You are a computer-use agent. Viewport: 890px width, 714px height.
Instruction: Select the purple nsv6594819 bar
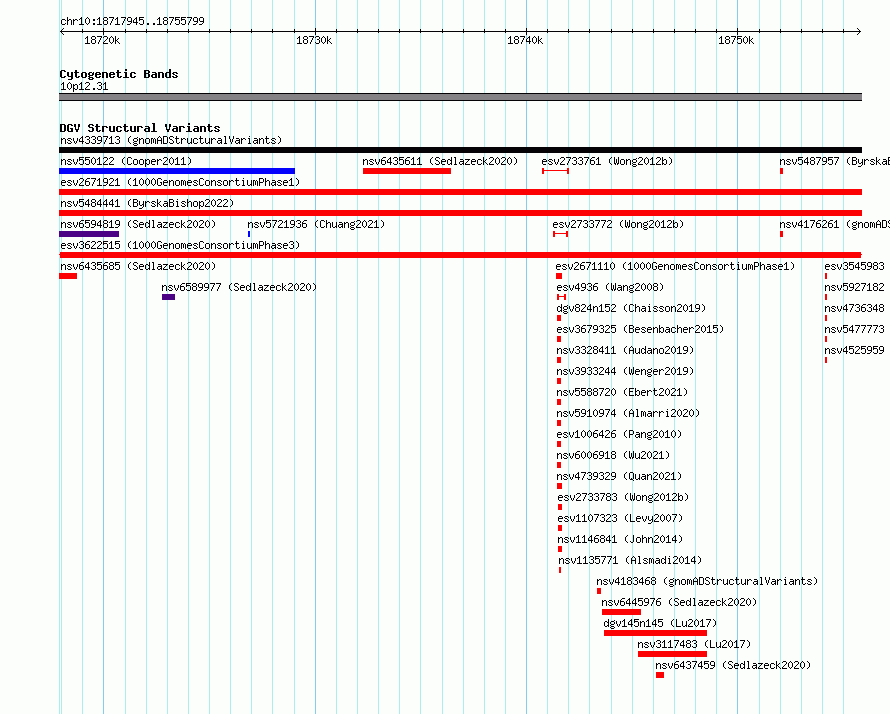[x=89, y=234]
